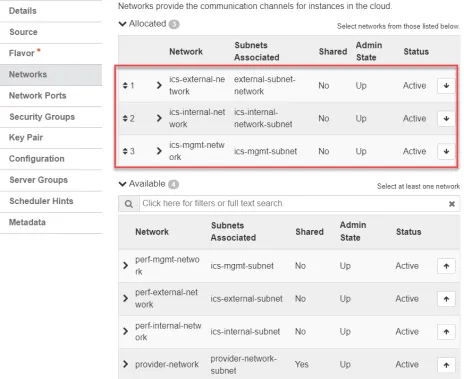
Task: Remove ics-mgmt-network using its down arrow
Action: pos(446,151)
